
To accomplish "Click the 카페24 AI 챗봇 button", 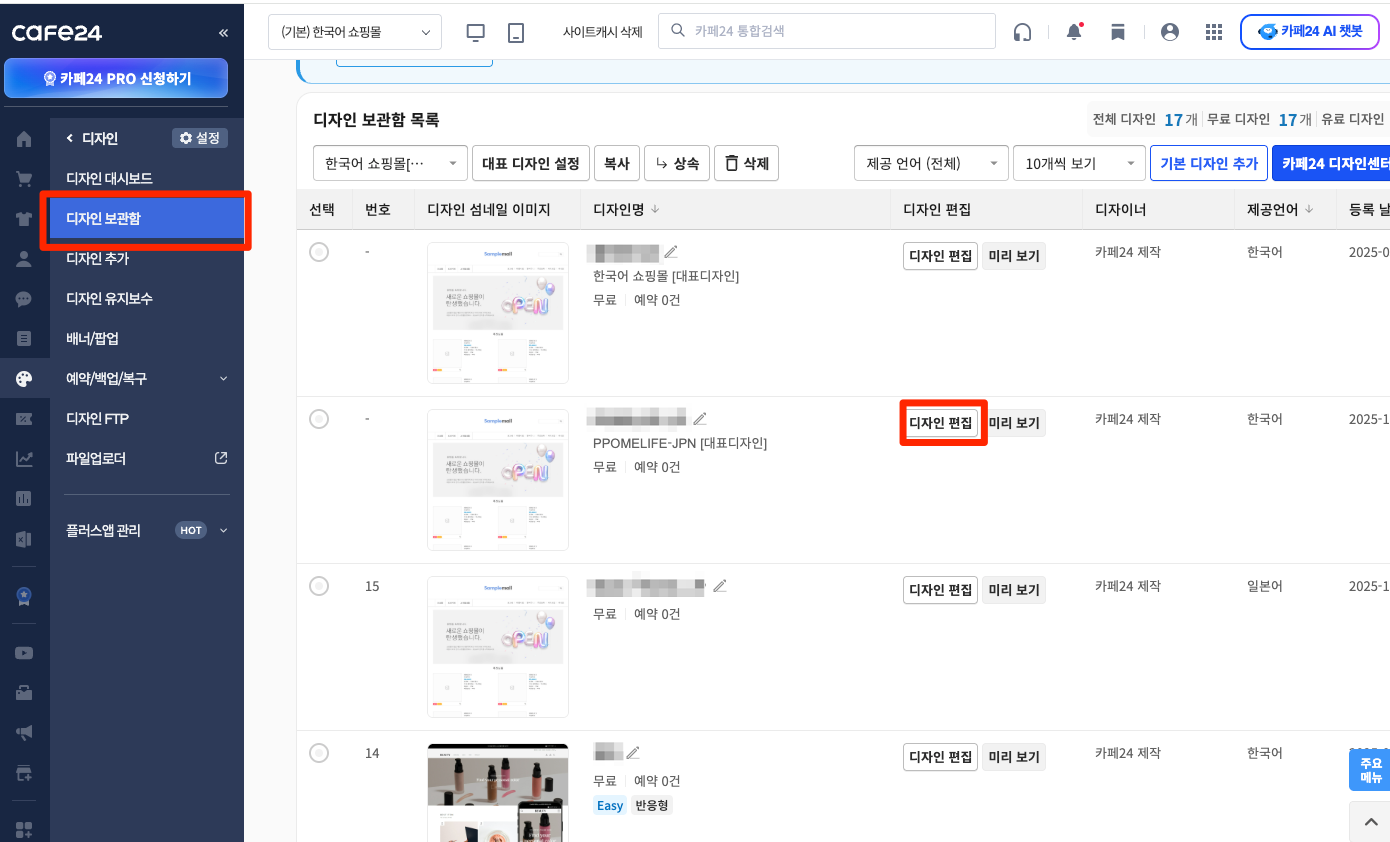I will (1310, 32).
